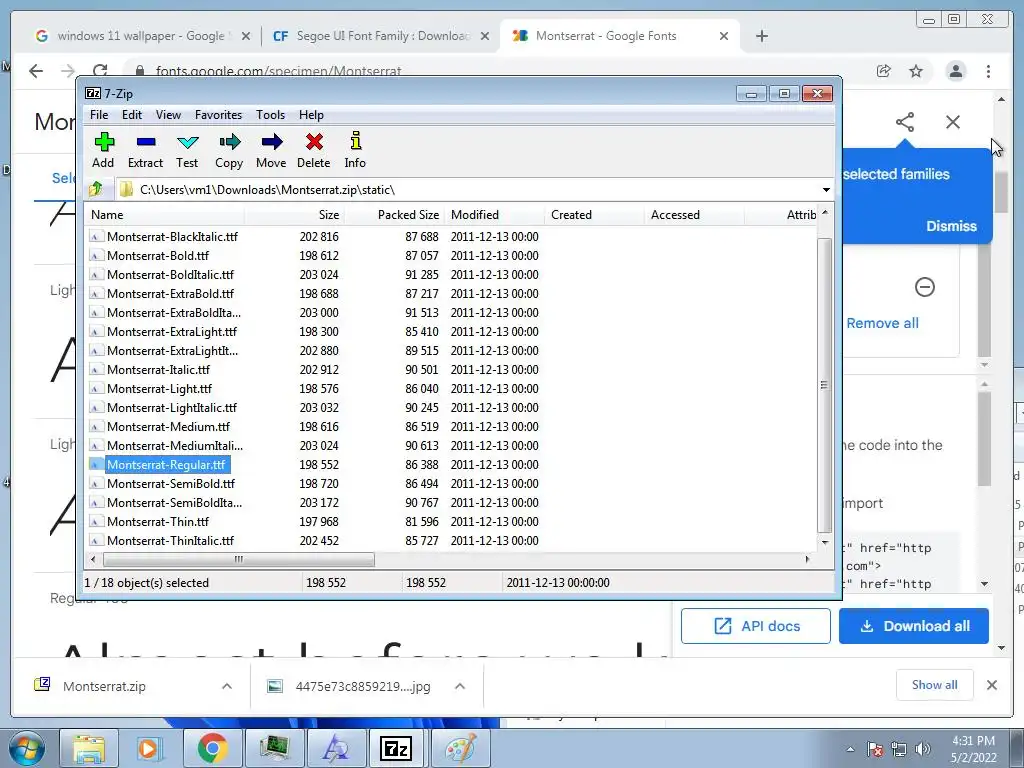
Task: Click the volume speaker icon in system tray
Action: coord(923,749)
